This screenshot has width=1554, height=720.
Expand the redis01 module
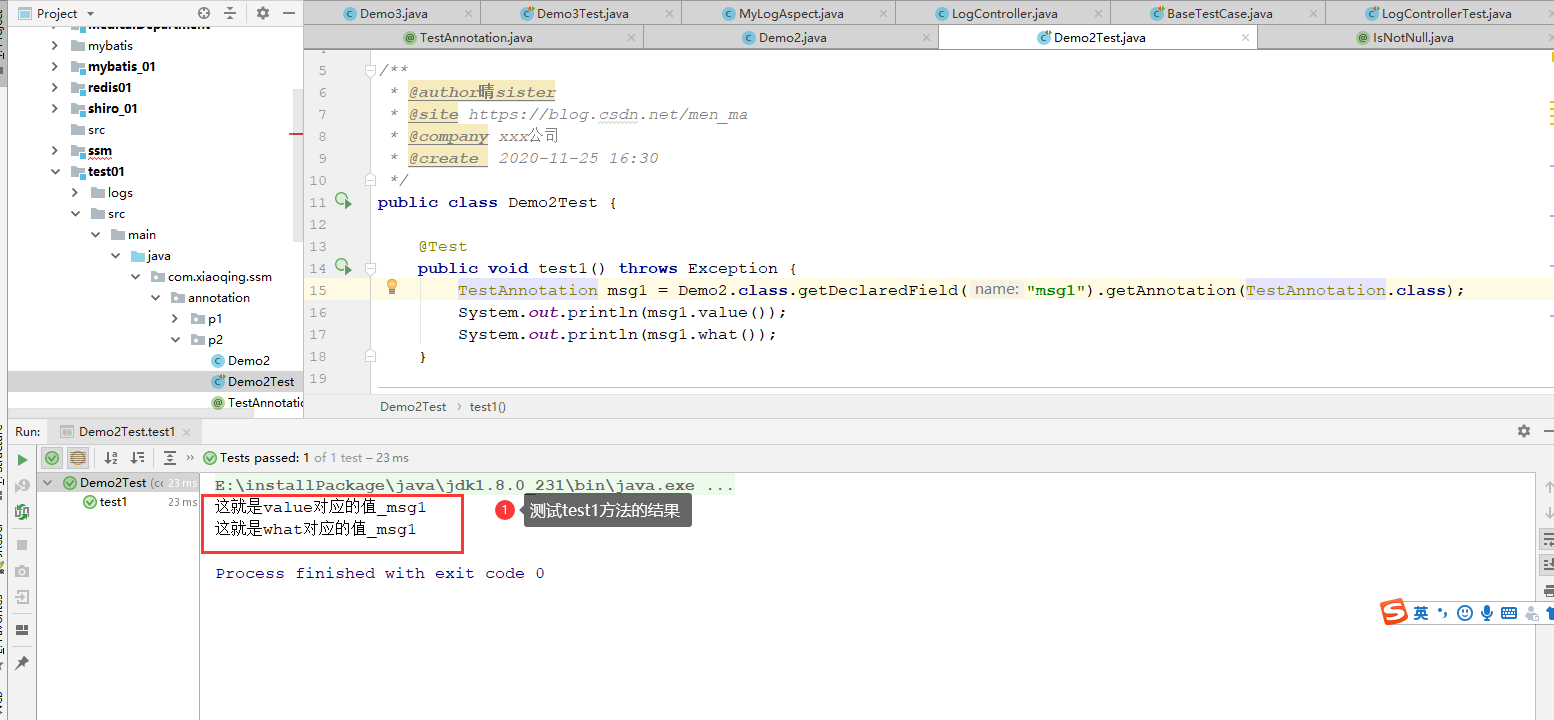pos(55,88)
